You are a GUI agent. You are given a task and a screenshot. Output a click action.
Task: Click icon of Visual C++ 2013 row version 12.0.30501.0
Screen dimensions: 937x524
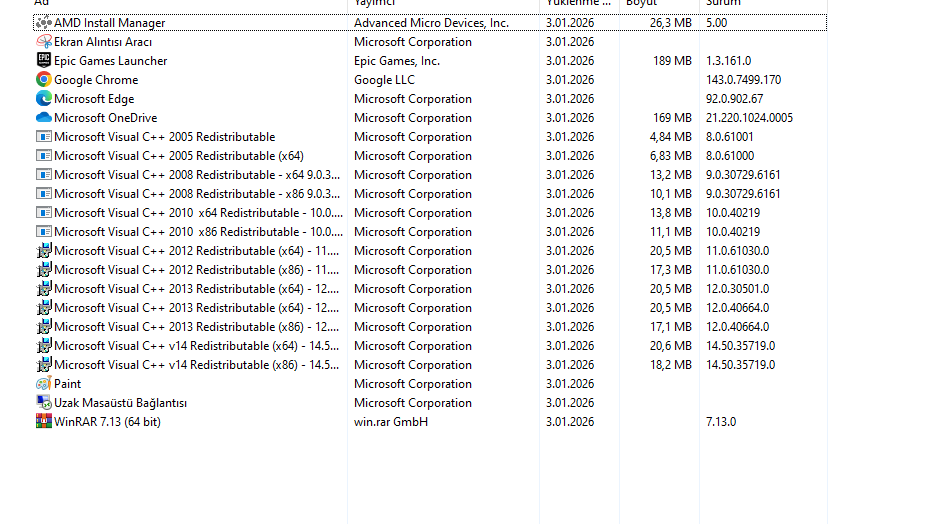pyautogui.click(x=44, y=289)
